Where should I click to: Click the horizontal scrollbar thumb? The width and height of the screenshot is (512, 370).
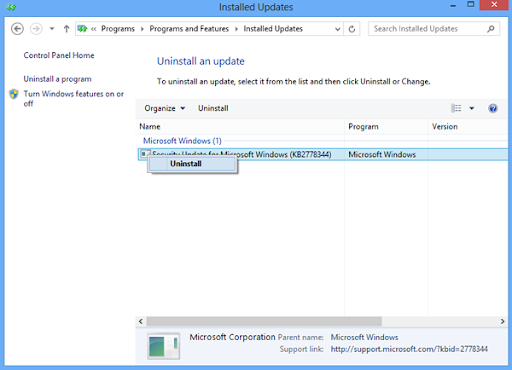[x=264, y=321]
